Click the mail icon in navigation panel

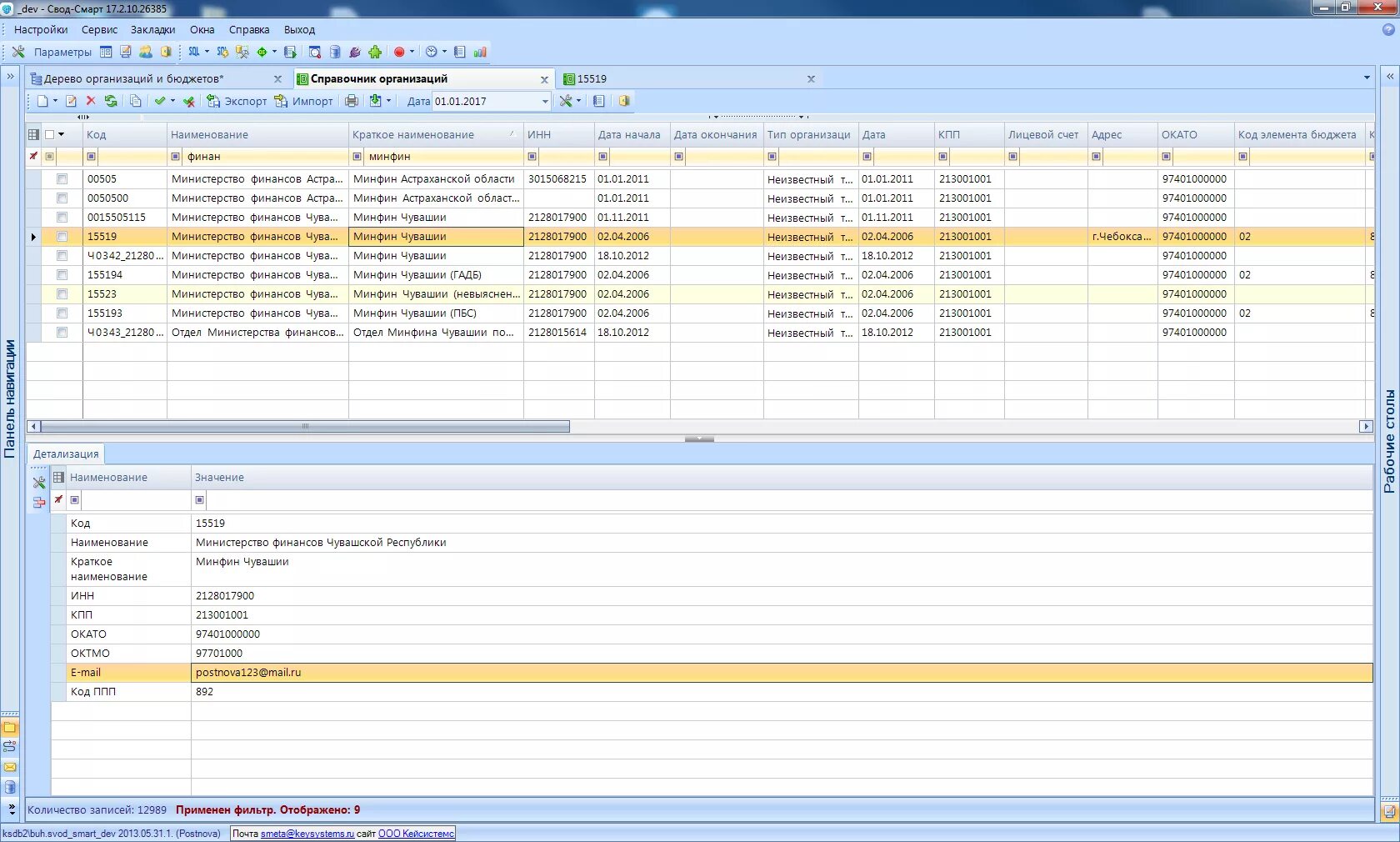click(10, 767)
